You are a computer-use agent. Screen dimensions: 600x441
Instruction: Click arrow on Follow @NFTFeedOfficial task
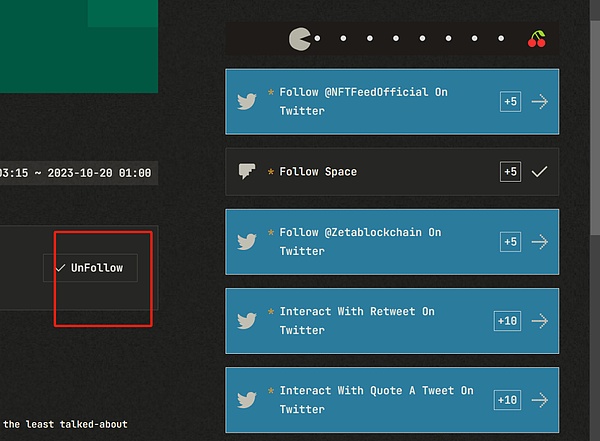click(x=540, y=101)
